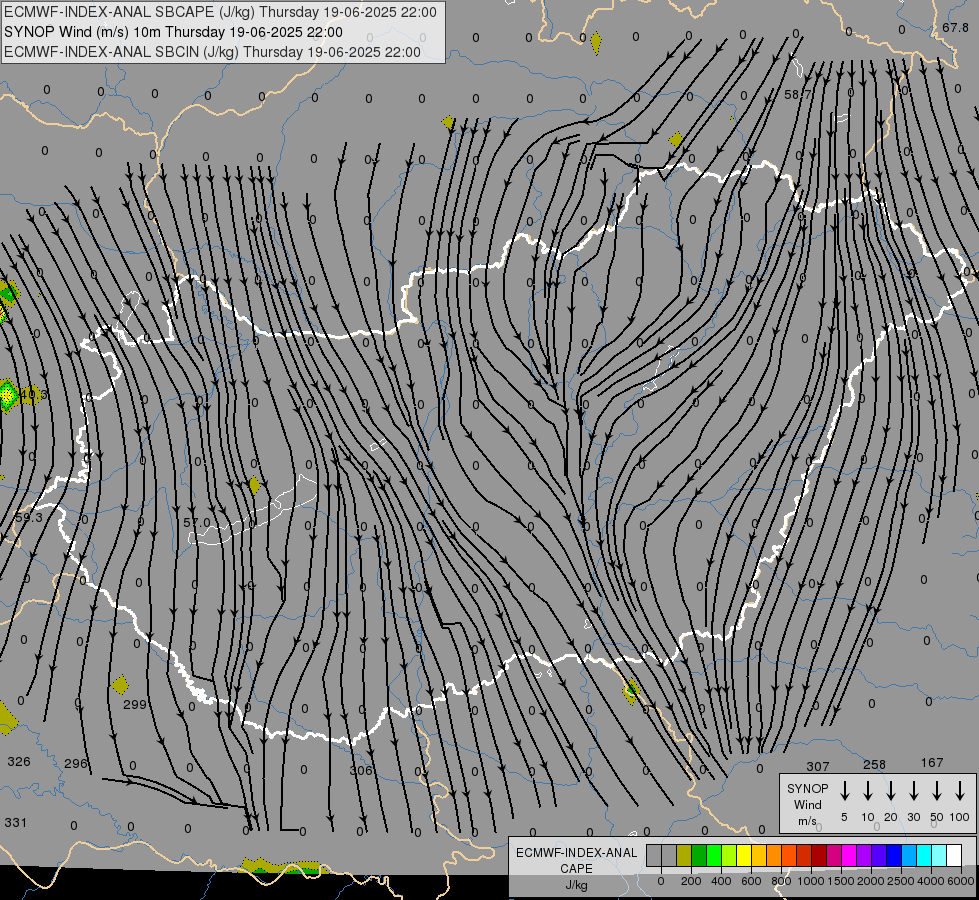Click the 40.3 value on the map
This screenshot has height=900, width=979.
coord(33,395)
